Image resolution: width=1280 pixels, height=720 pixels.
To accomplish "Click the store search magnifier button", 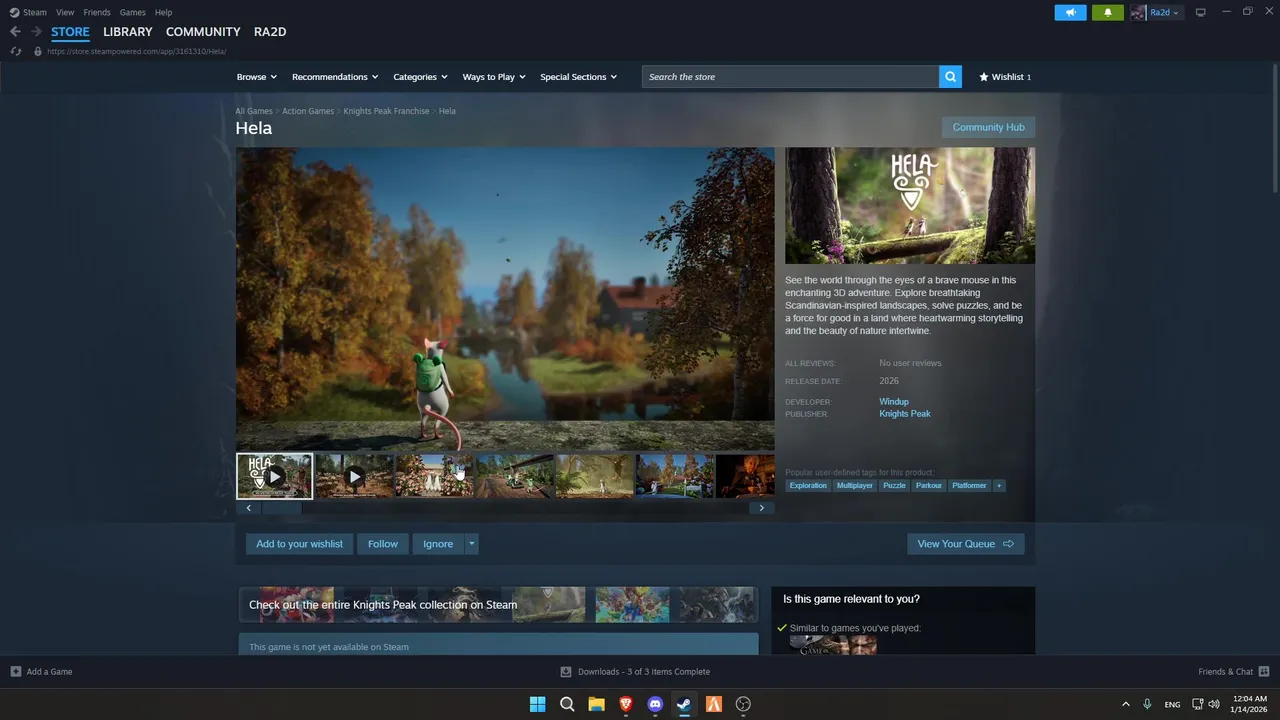I will 950,77.
